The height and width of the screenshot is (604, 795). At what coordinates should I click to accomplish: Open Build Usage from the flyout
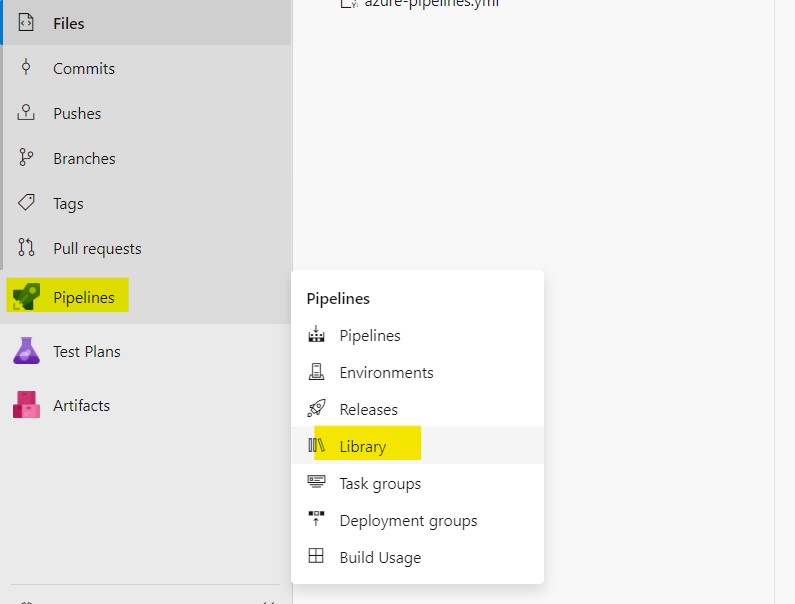(x=380, y=558)
